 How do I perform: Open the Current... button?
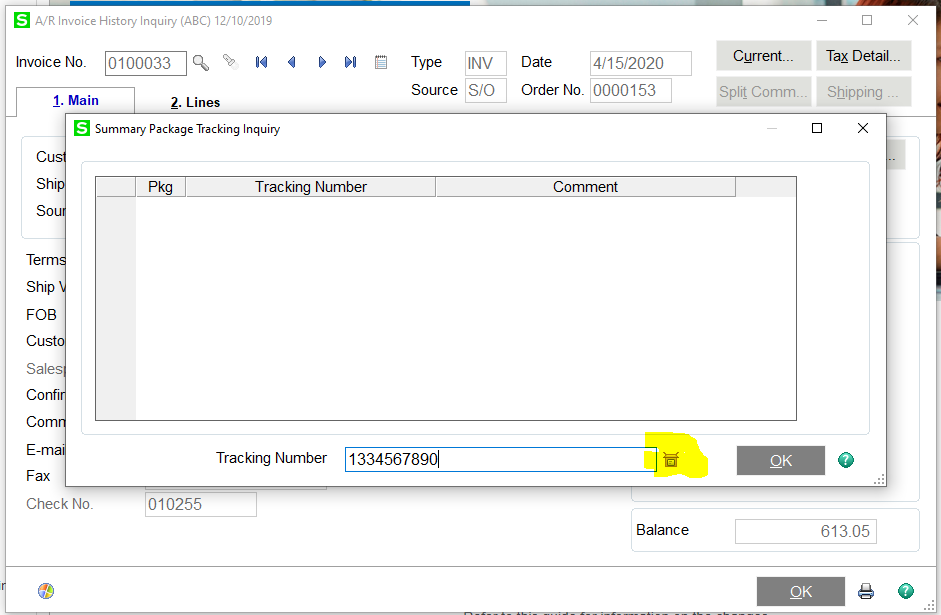[x=763, y=56]
